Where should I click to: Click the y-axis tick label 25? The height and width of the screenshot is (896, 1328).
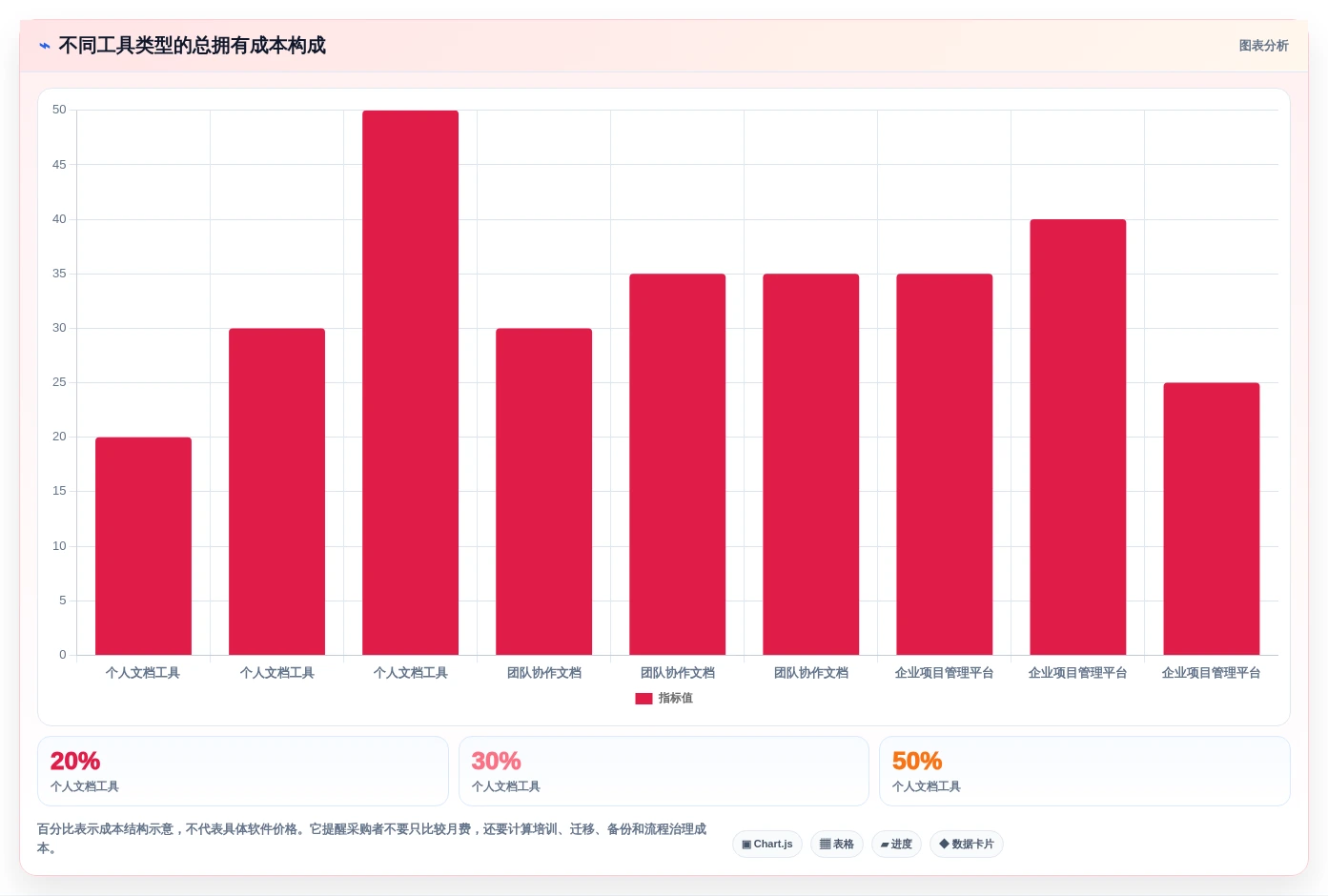tap(60, 382)
